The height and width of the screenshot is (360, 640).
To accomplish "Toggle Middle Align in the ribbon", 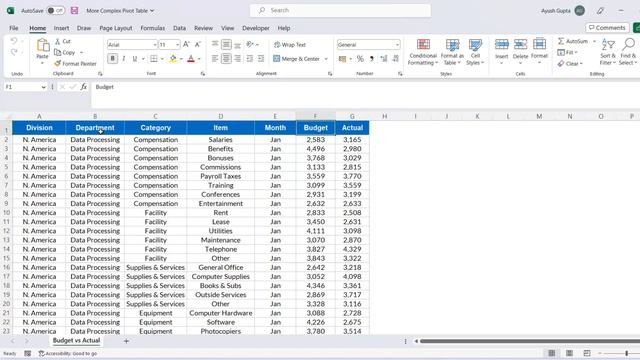I will [x=226, y=44].
